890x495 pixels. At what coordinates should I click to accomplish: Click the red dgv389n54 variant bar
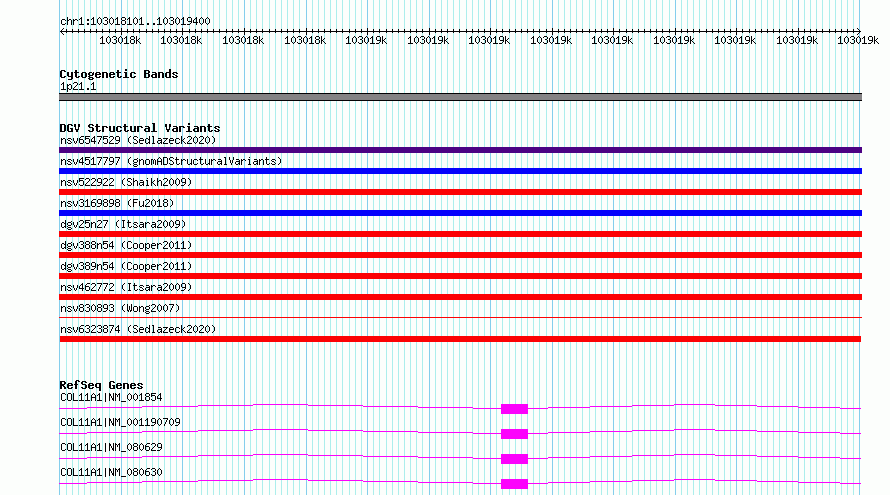(460, 276)
